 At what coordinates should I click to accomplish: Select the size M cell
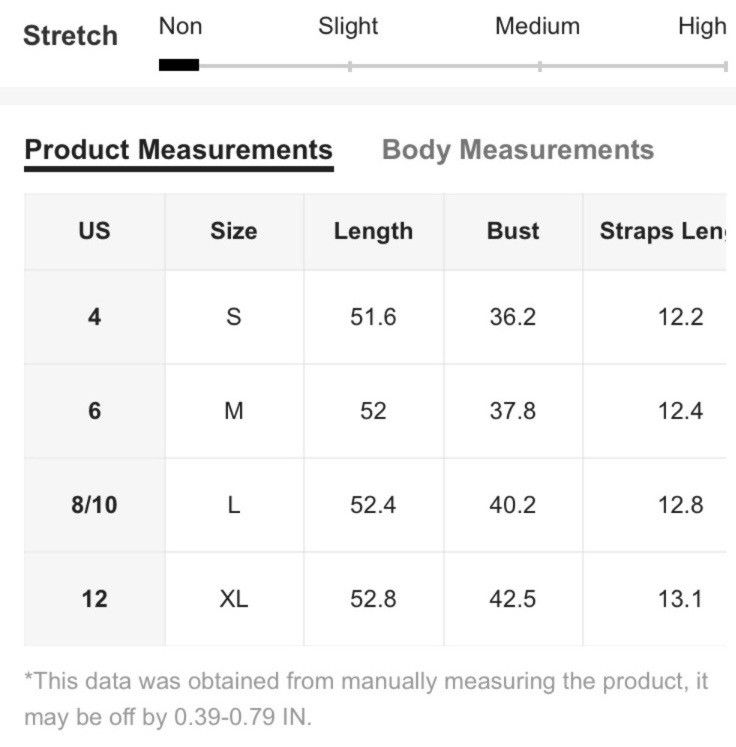coord(234,411)
